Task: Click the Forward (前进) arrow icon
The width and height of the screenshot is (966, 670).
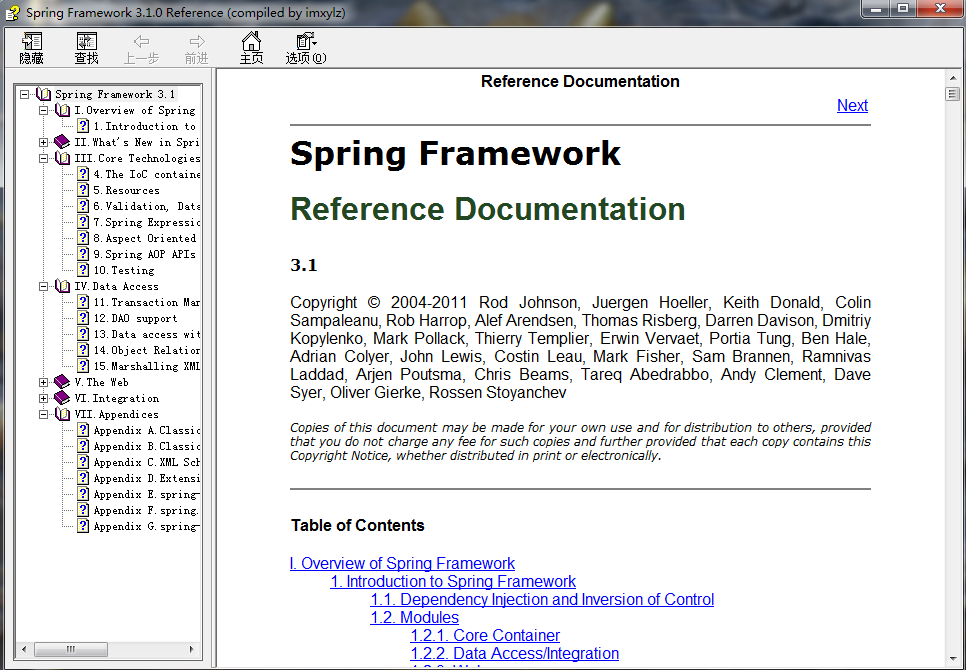Action: point(197,41)
